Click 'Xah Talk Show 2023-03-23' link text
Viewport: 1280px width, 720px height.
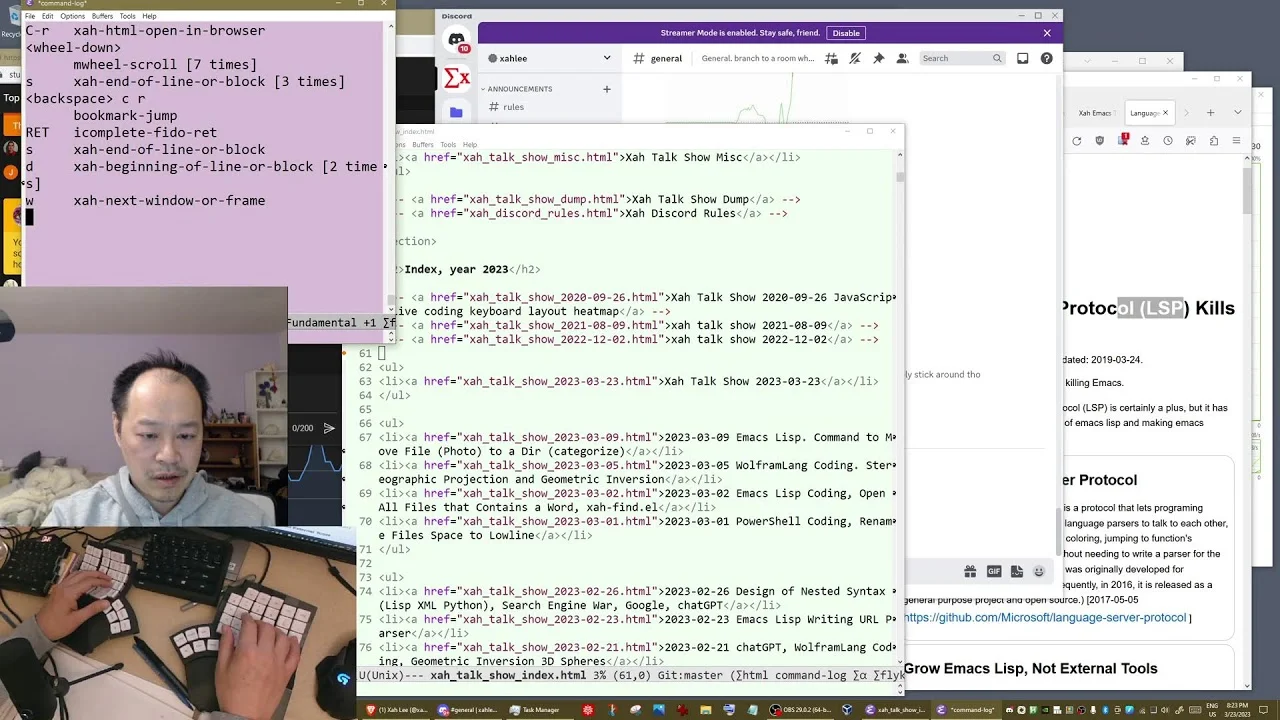click(742, 382)
